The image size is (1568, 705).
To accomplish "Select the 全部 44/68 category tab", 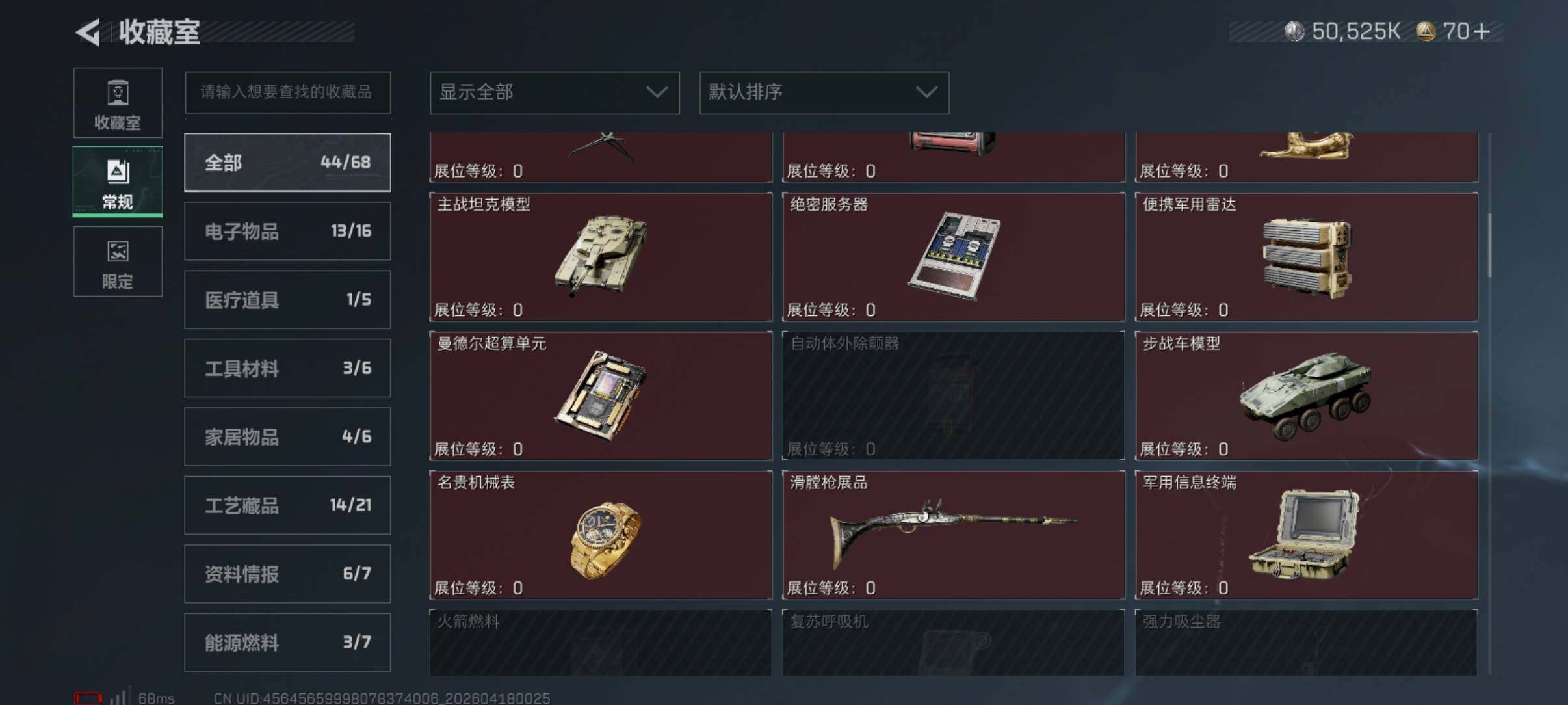I will pos(287,163).
